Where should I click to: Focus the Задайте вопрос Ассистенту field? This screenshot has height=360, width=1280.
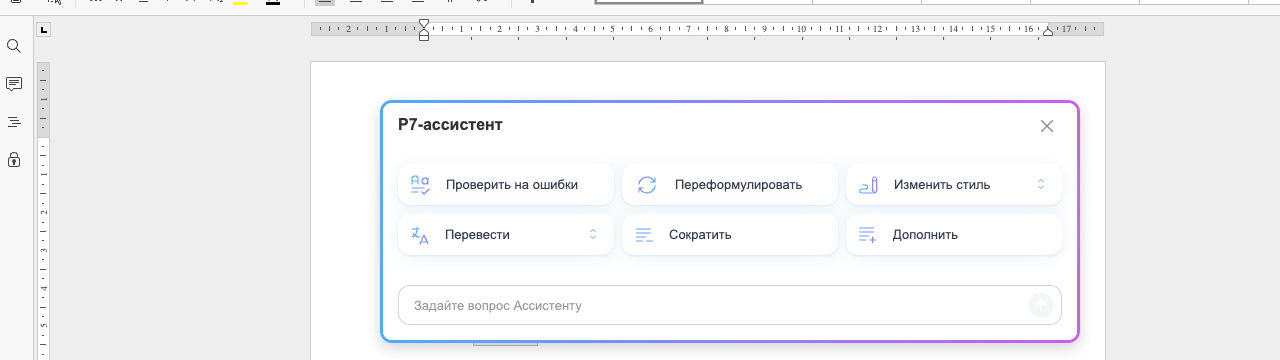(x=730, y=305)
